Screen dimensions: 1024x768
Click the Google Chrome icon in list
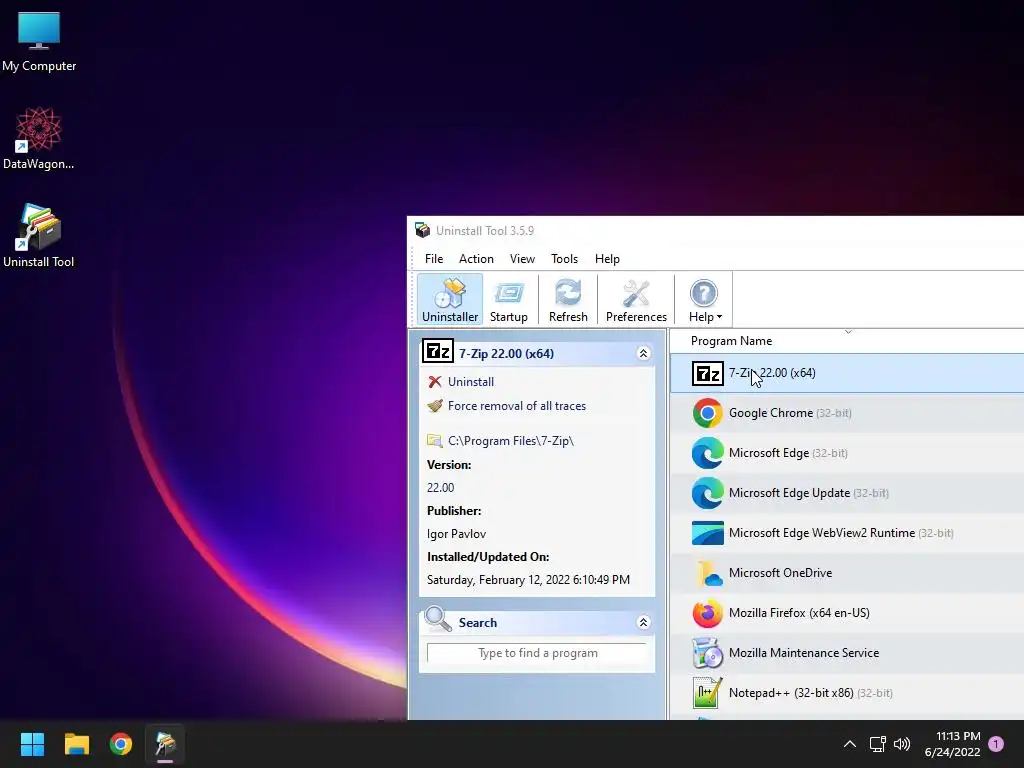pos(707,413)
